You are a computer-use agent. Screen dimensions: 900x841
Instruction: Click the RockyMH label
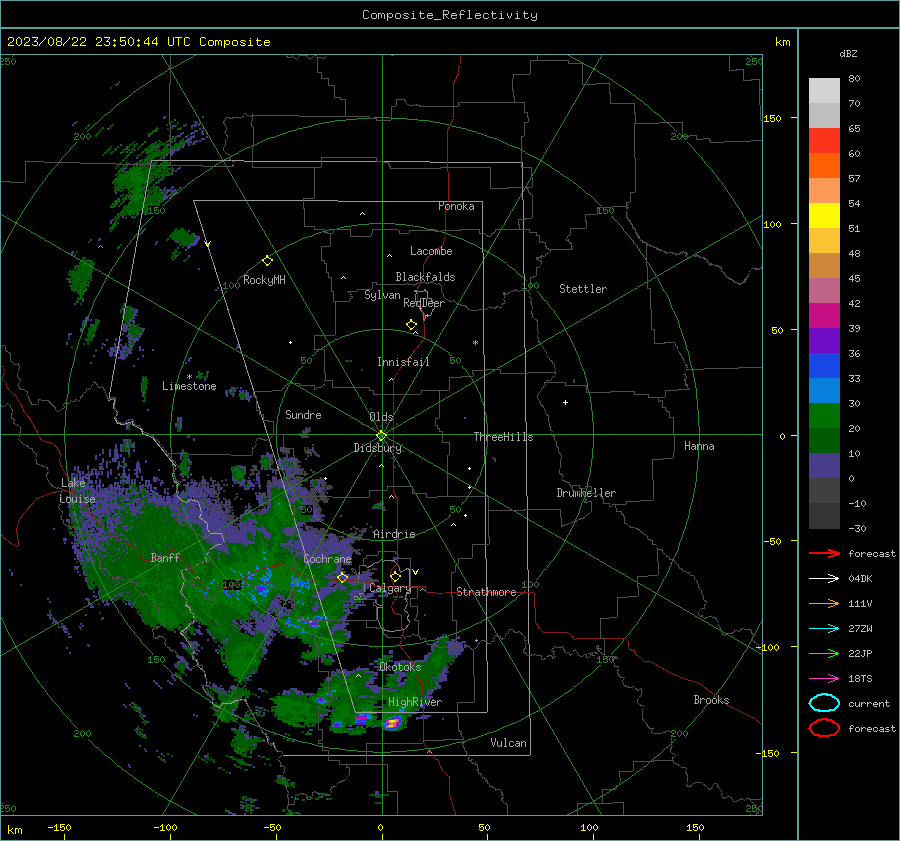pyautogui.click(x=264, y=280)
